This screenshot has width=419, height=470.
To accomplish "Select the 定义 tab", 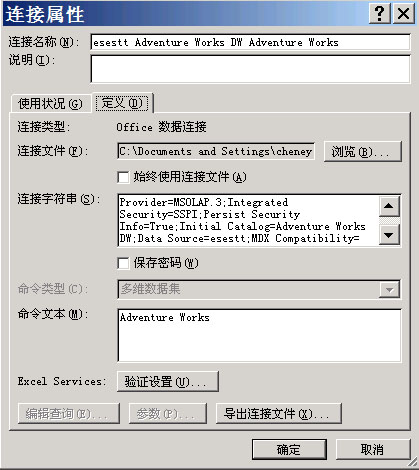I will 122,103.
